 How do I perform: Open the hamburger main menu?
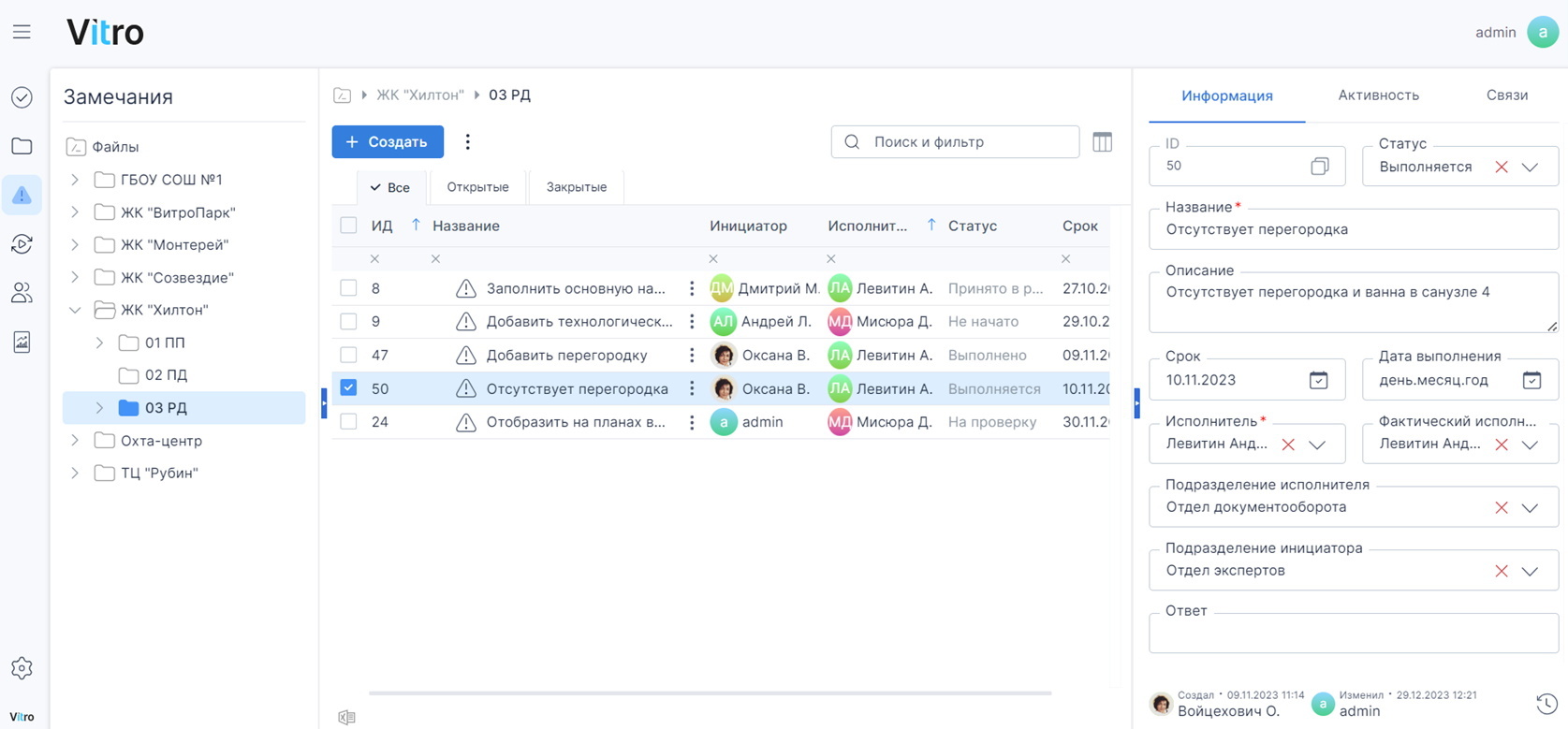coord(22,33)
